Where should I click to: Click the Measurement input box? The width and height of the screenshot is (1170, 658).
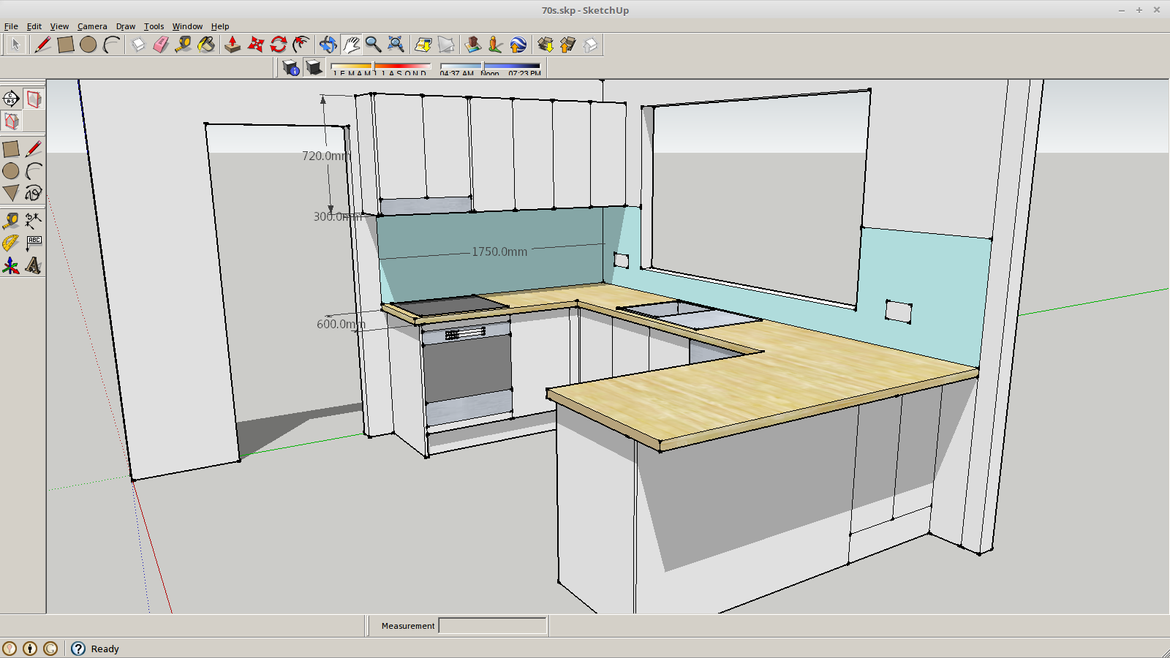493,626
